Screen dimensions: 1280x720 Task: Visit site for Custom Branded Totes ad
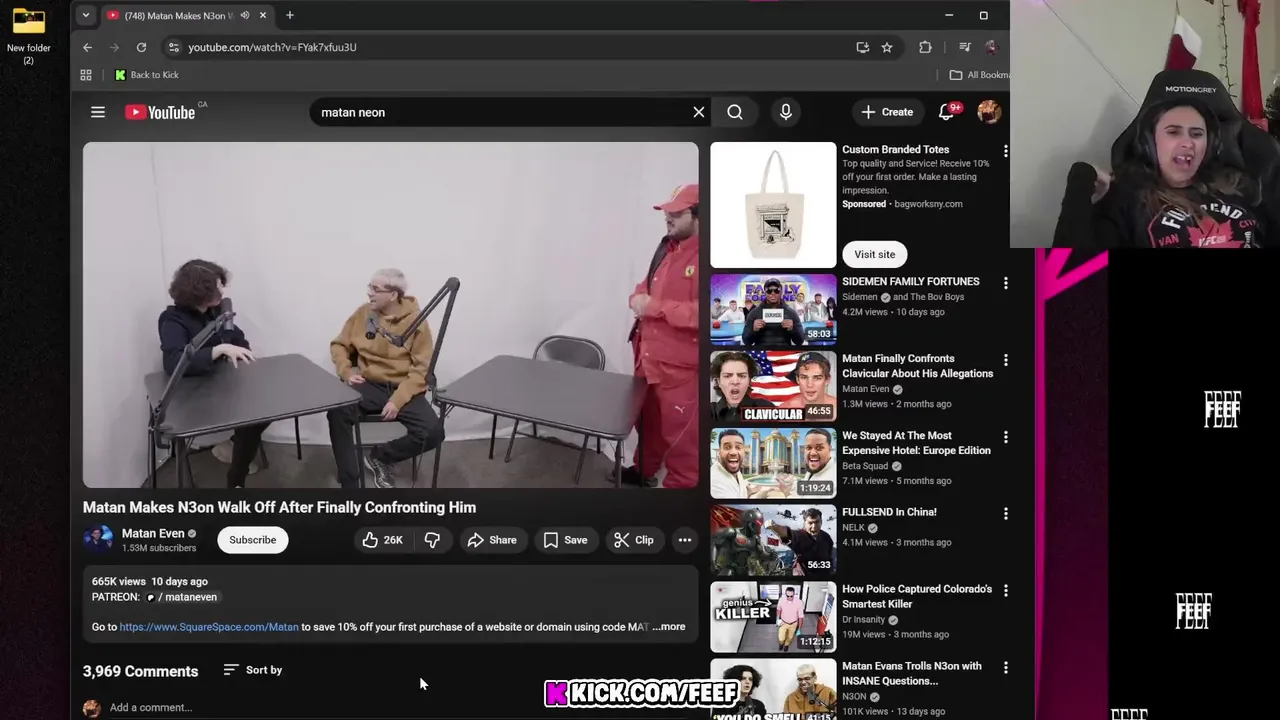[x=875, y=254]
